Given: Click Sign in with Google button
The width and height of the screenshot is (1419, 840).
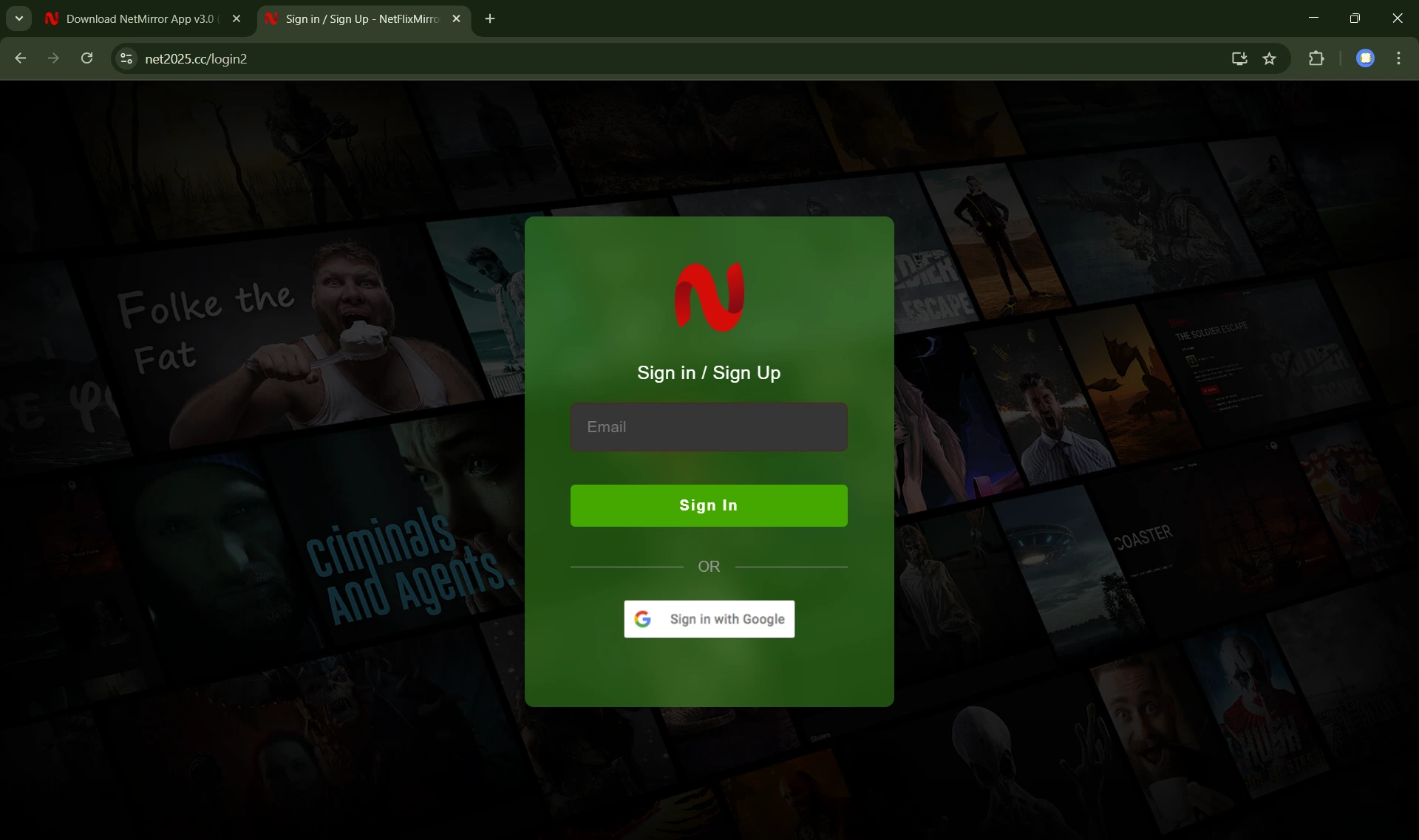Looking at the screenshot, I should point(709,619).
